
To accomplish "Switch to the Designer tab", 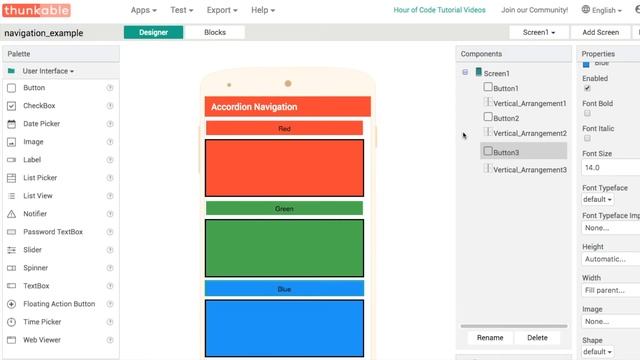I will tap(153, 32).
